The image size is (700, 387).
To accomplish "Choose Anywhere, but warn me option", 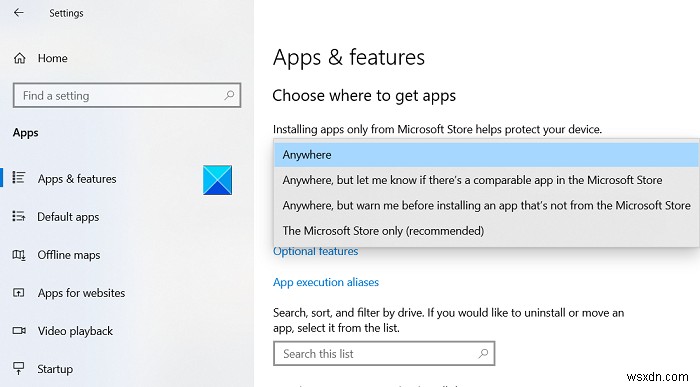I will click(x=486, y=205).
